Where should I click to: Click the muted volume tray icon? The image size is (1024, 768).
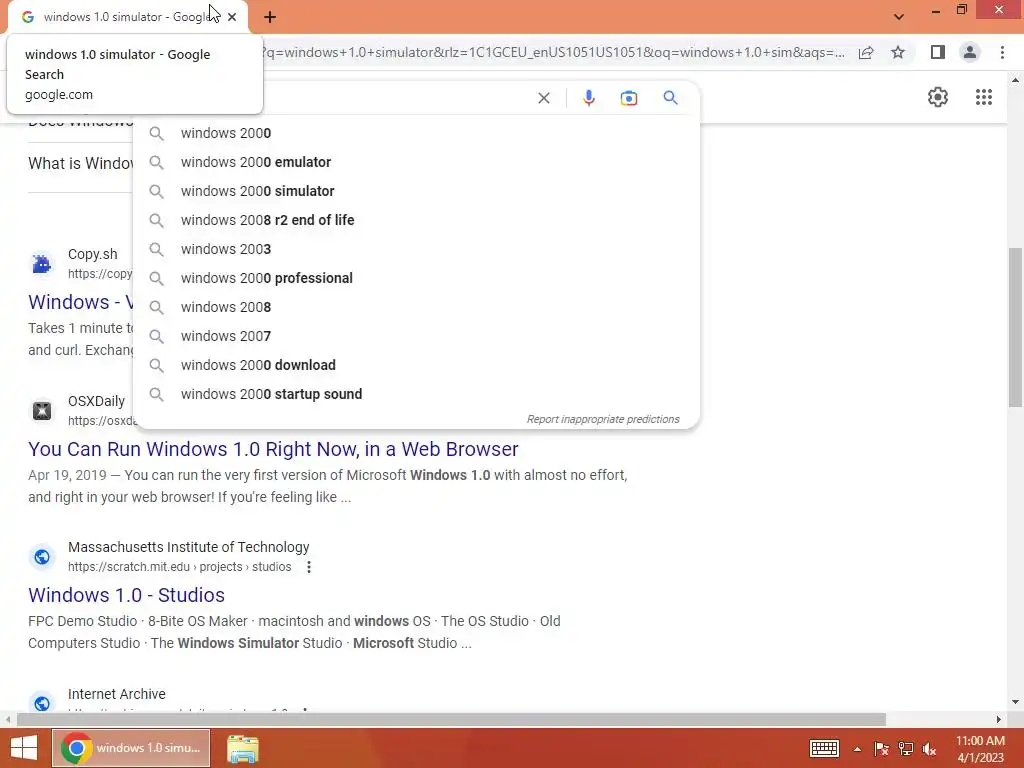(x=929, y=749)
